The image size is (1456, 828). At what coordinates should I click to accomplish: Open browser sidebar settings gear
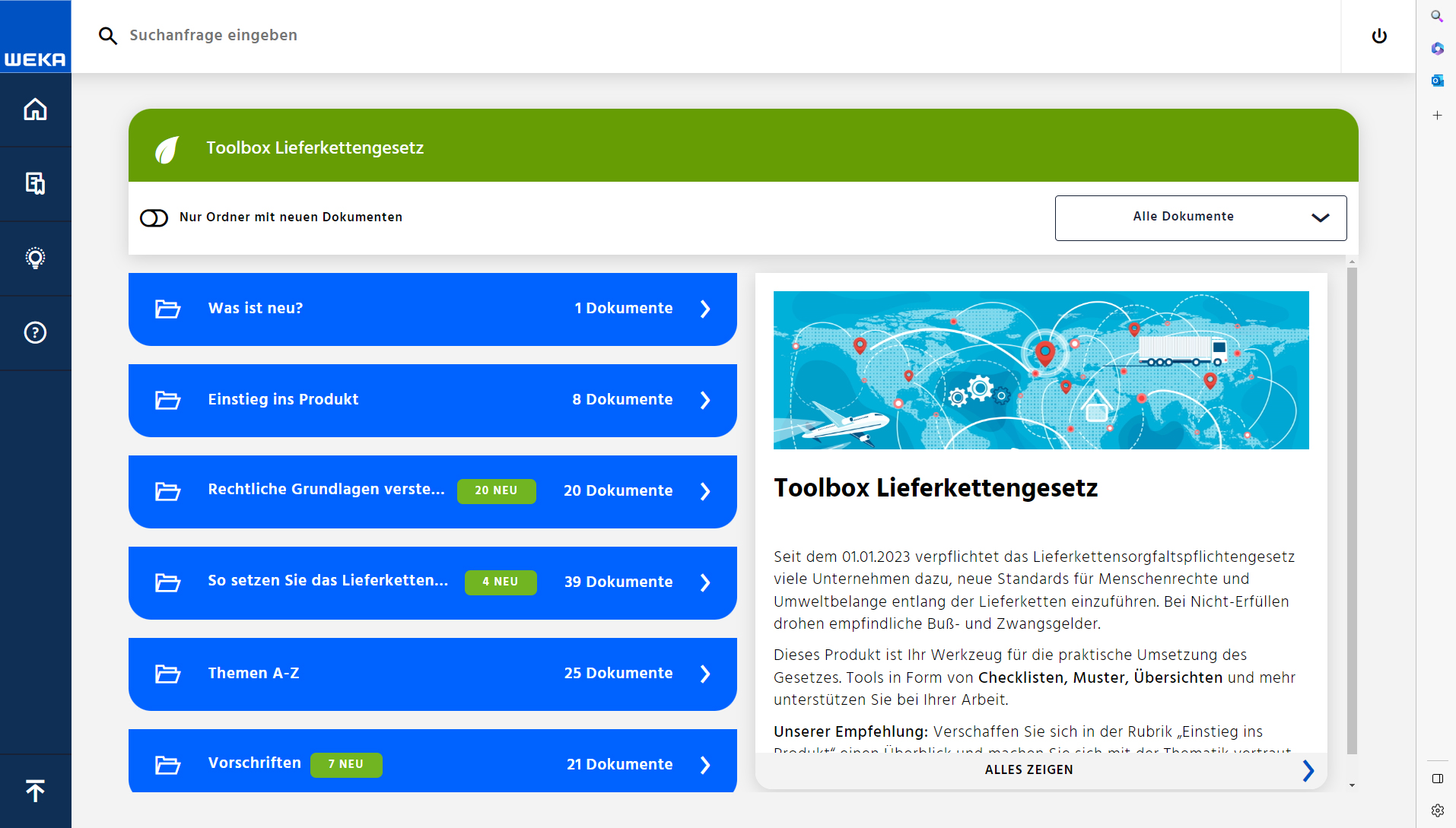tap(1437, 811)
